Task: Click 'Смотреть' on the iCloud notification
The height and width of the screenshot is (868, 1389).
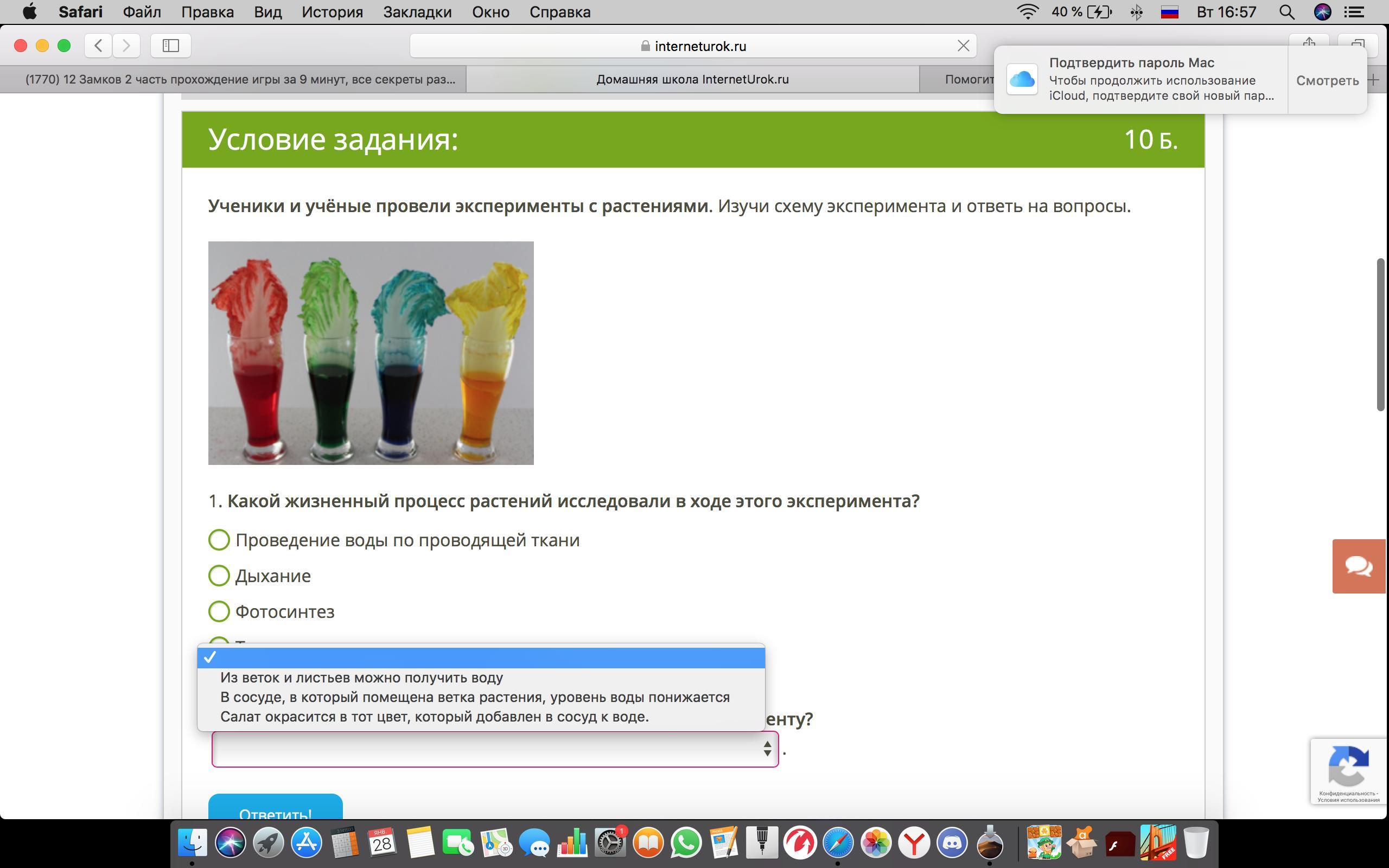Action: 1327,80
